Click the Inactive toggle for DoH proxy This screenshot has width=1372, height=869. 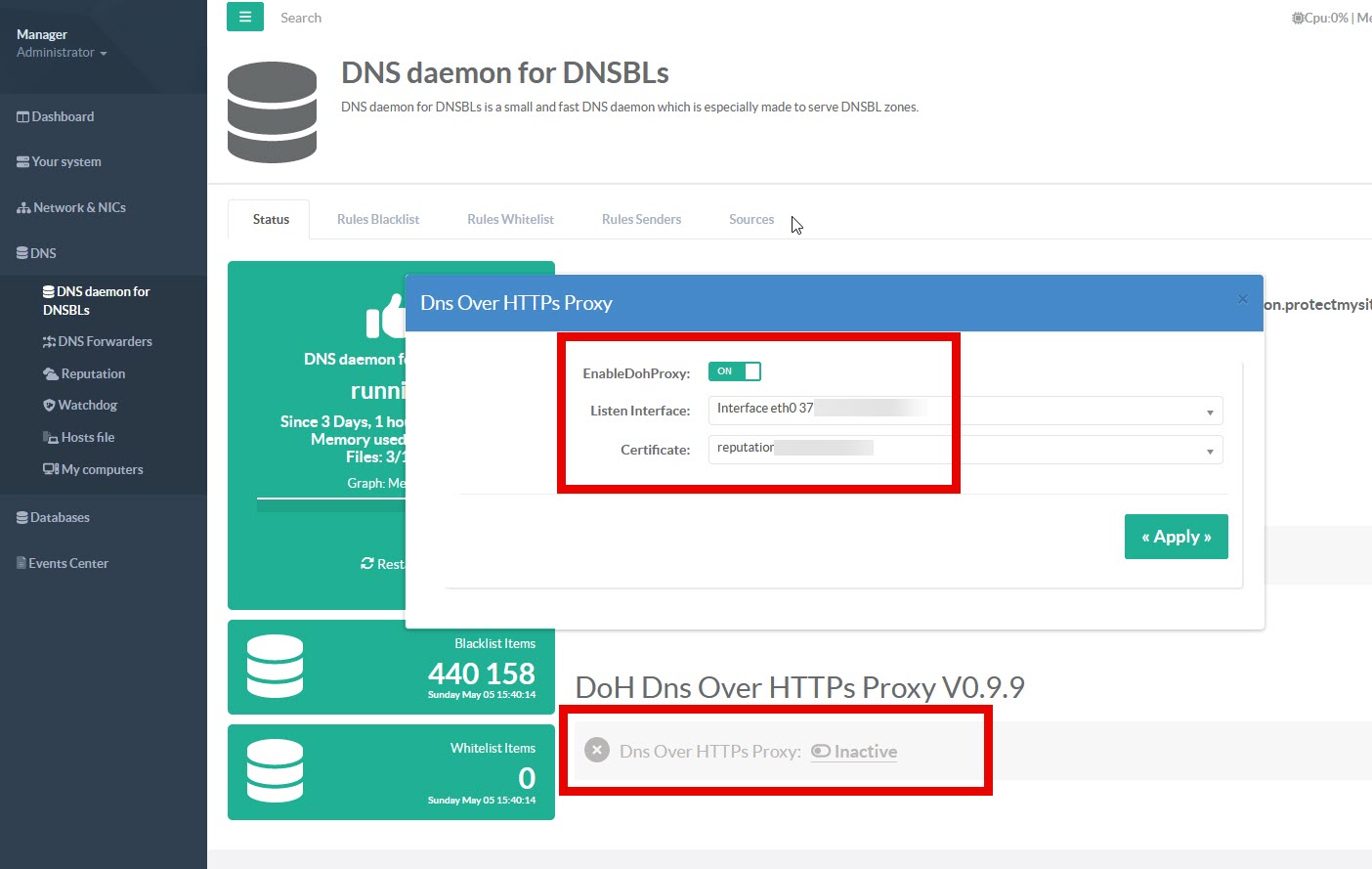pos(854,751)
